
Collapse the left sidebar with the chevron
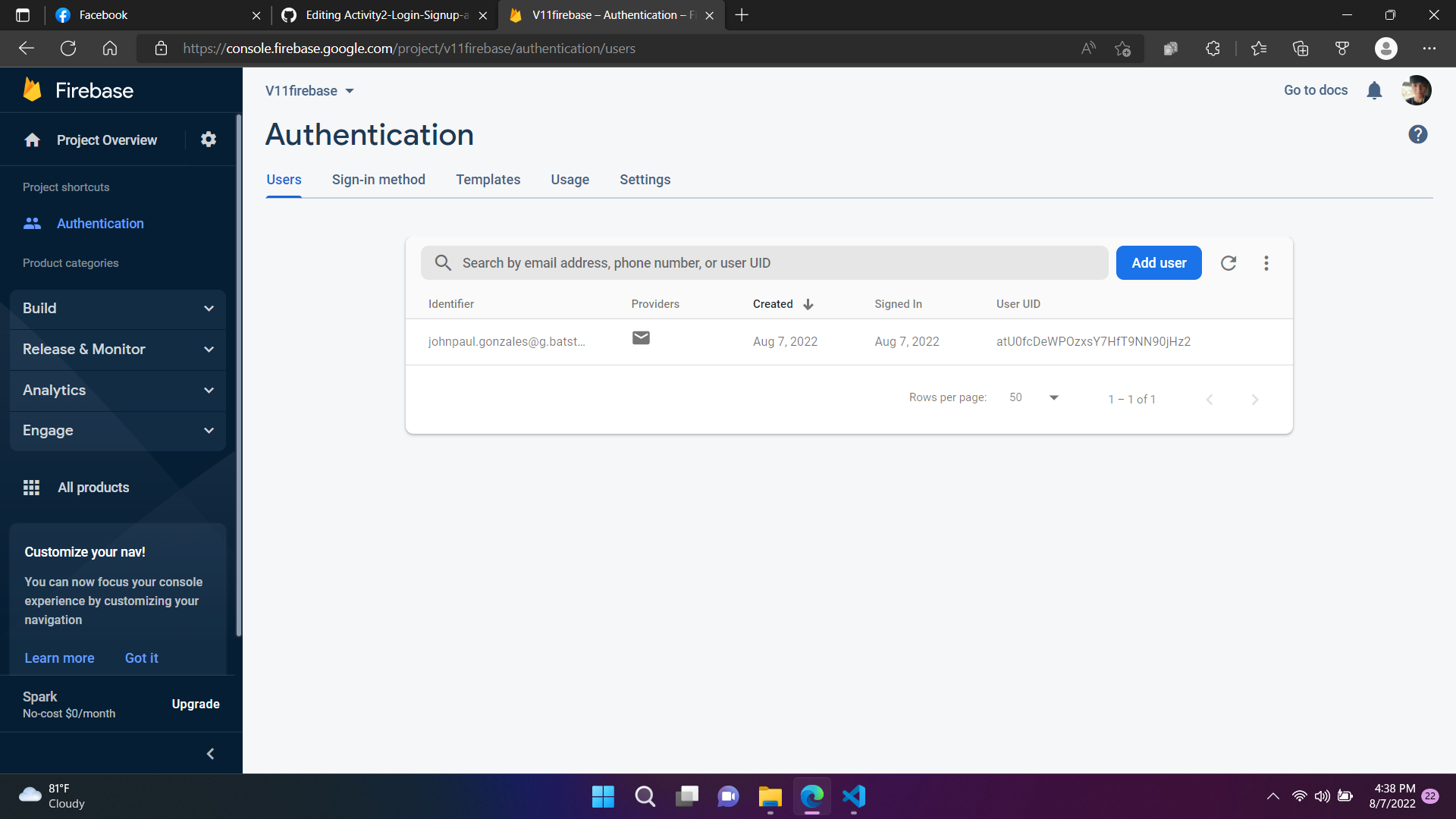(x=210, y=753)
